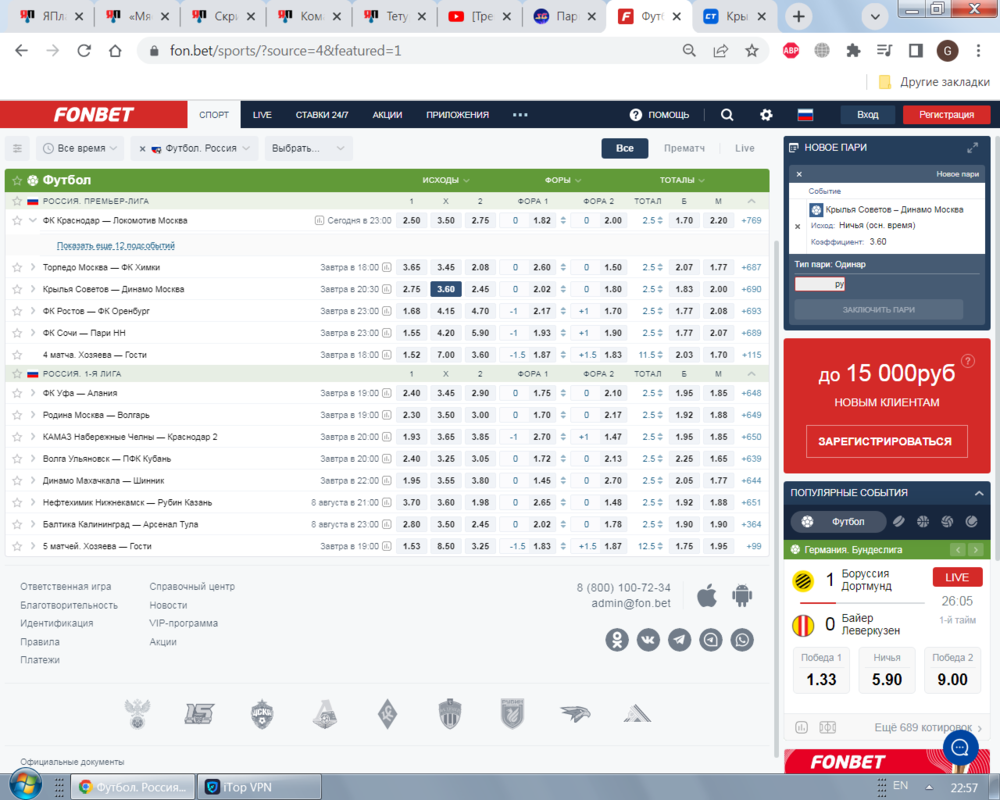Viewport: 1000px width, 800px height.
Task: Favorite the Родина Москва — Волгарь match
Action: (17, 415)
